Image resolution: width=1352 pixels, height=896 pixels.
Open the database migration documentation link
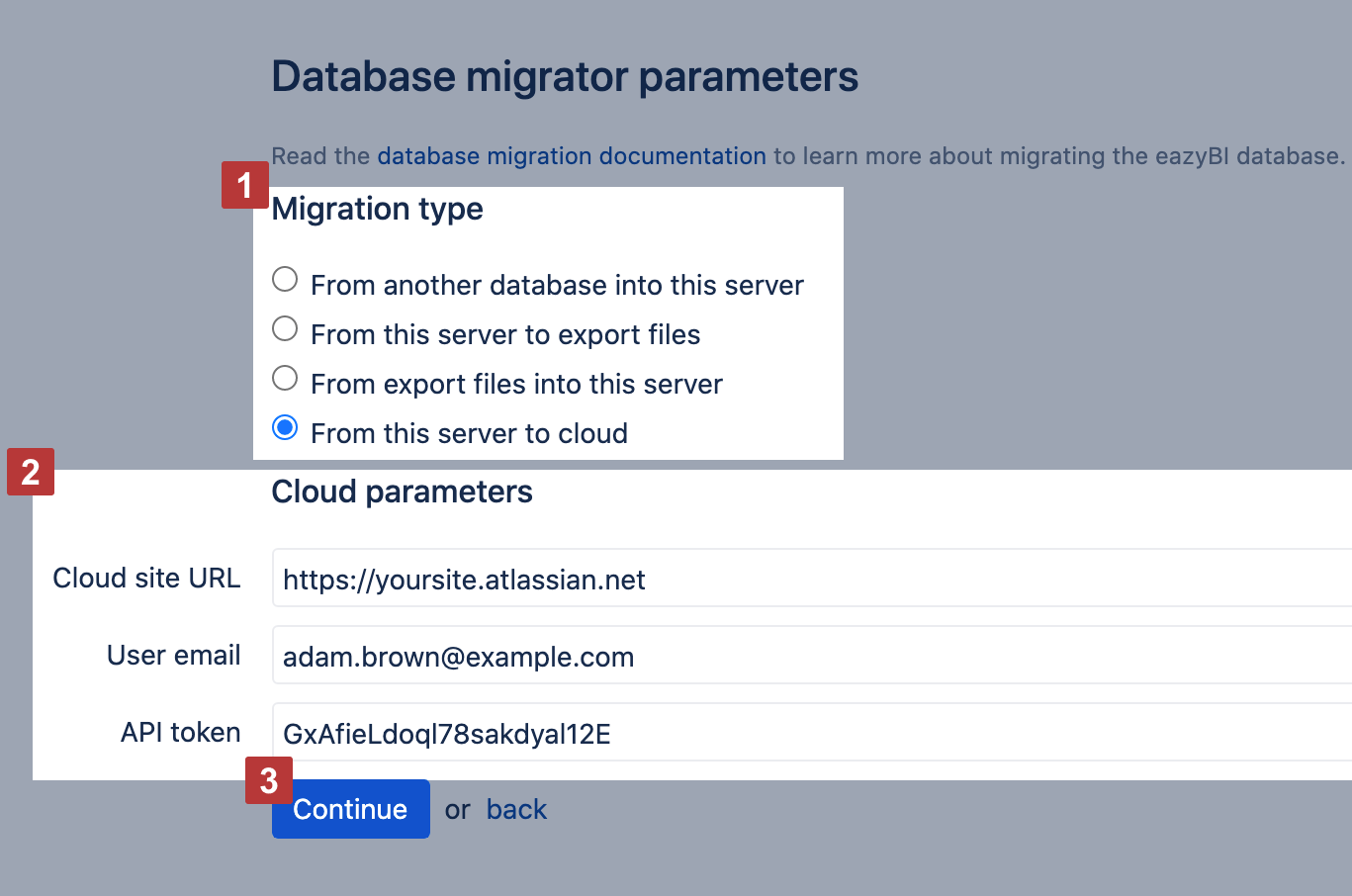point(572,156)
